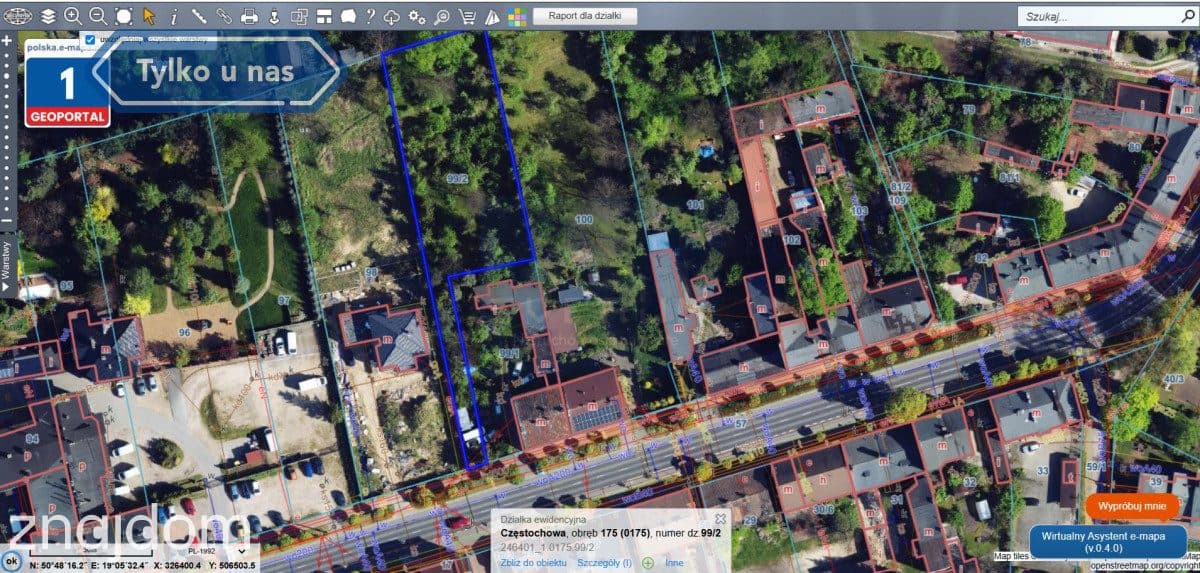The image size is (1200, 573).
Task: Open the colorful grid apps icon
Action: click(516, 15)
